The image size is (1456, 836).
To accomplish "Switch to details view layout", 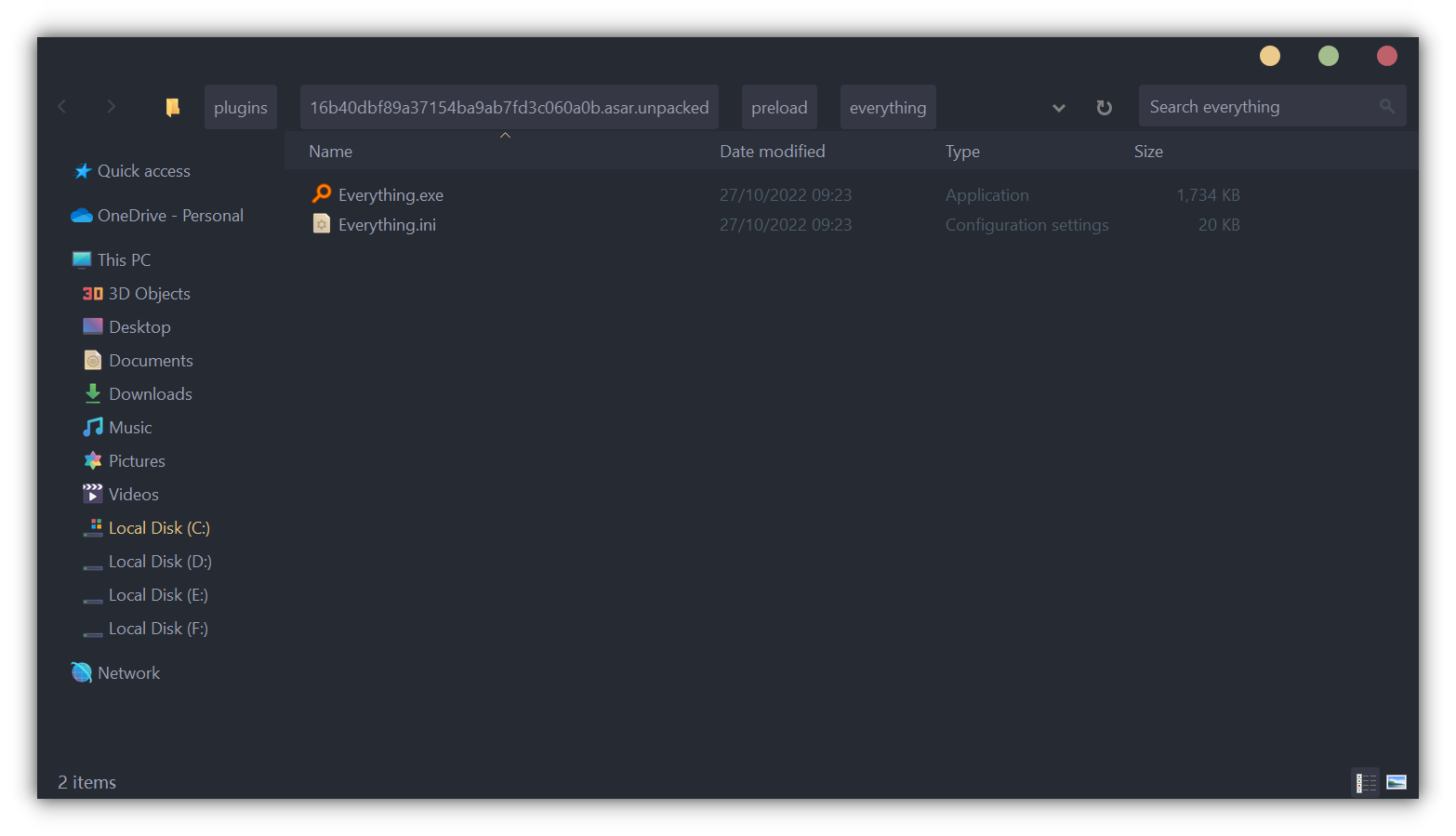I will [x=1366, y=782].
